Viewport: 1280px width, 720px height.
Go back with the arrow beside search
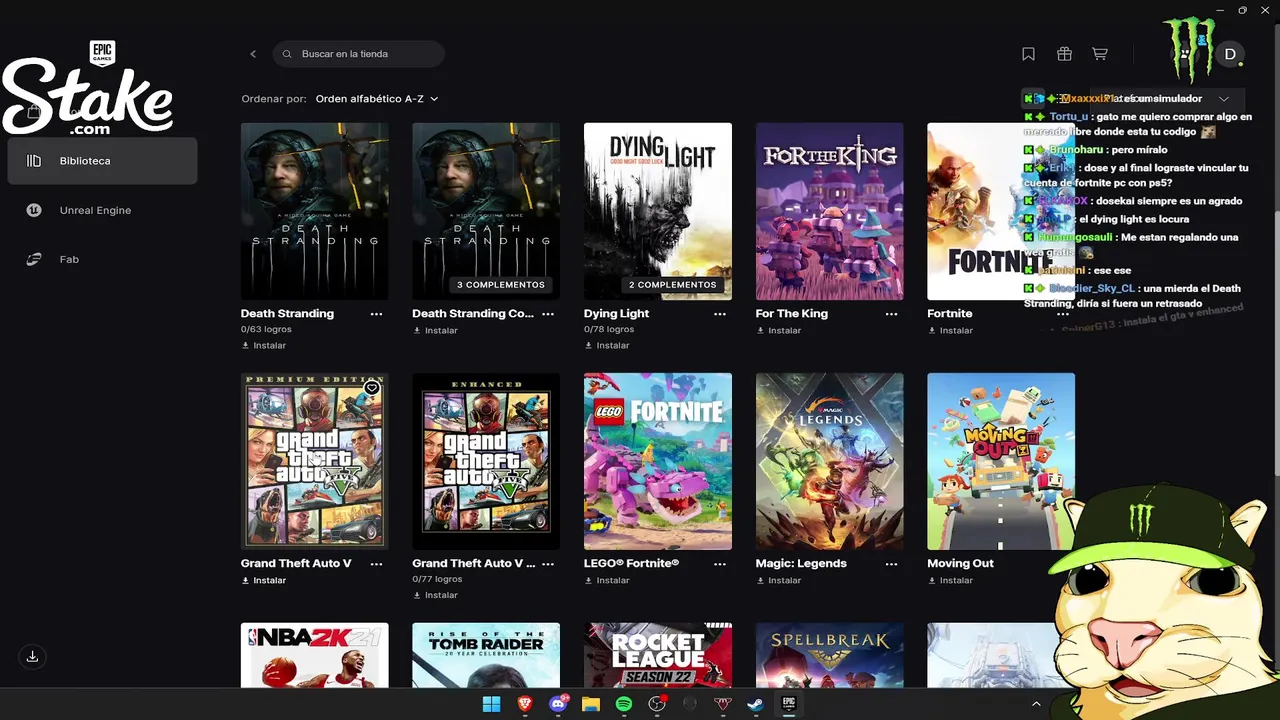pyautogui.click(x=253, y=54)
